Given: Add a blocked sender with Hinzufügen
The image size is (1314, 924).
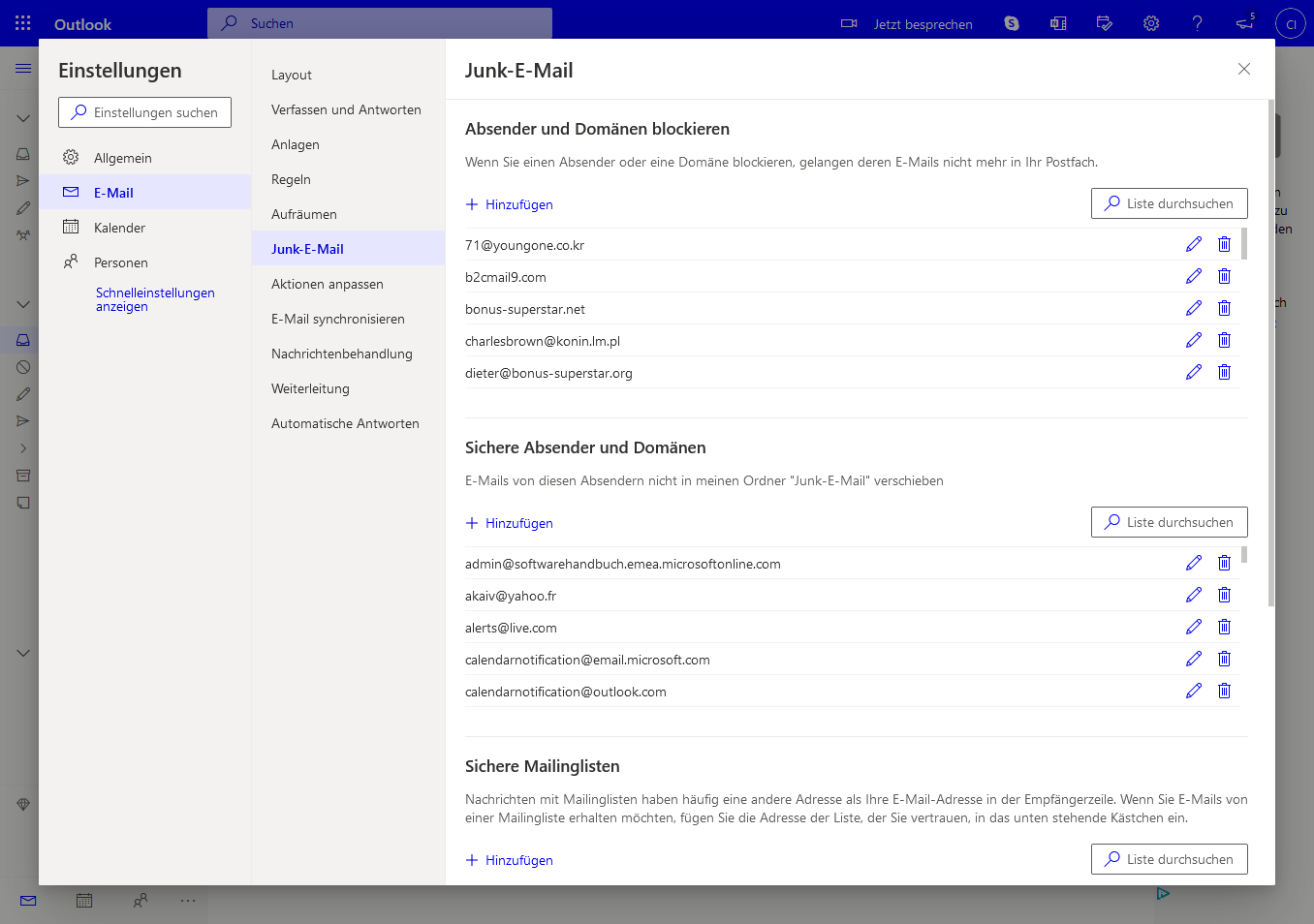Looking at the screenshot, I should 510,204.
